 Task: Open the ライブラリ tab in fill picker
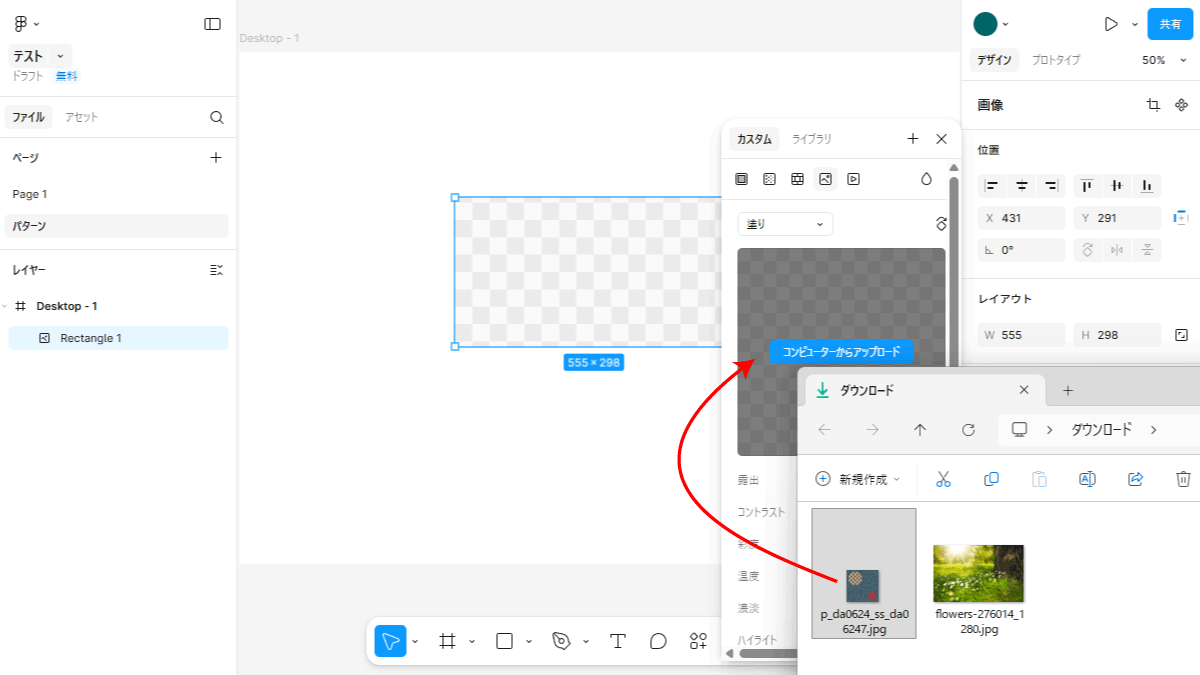(811, 139)
